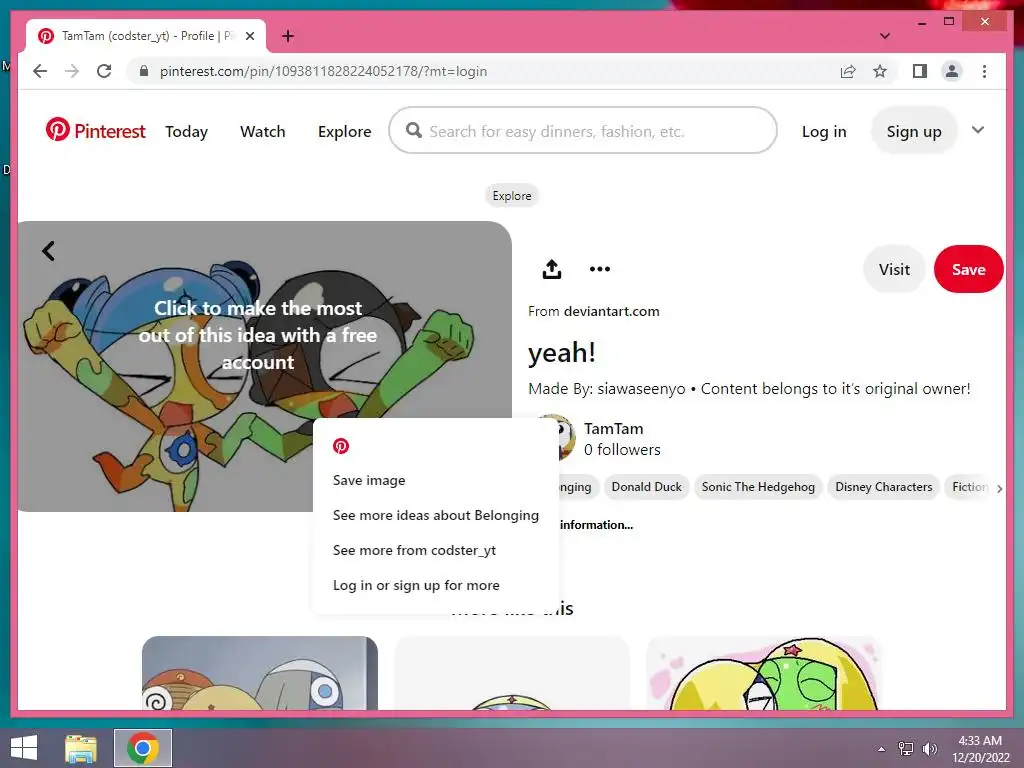The image size is (1024, 768).
Task: Click the network icon in system tray
Action: tap(906, 748)
